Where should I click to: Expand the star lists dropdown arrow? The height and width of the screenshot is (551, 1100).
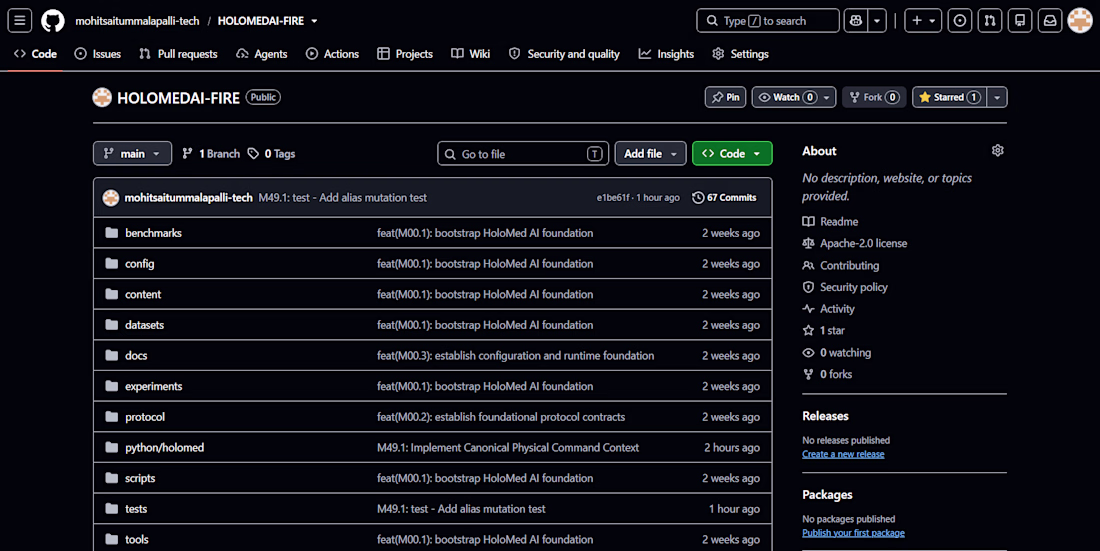point(997,97)
